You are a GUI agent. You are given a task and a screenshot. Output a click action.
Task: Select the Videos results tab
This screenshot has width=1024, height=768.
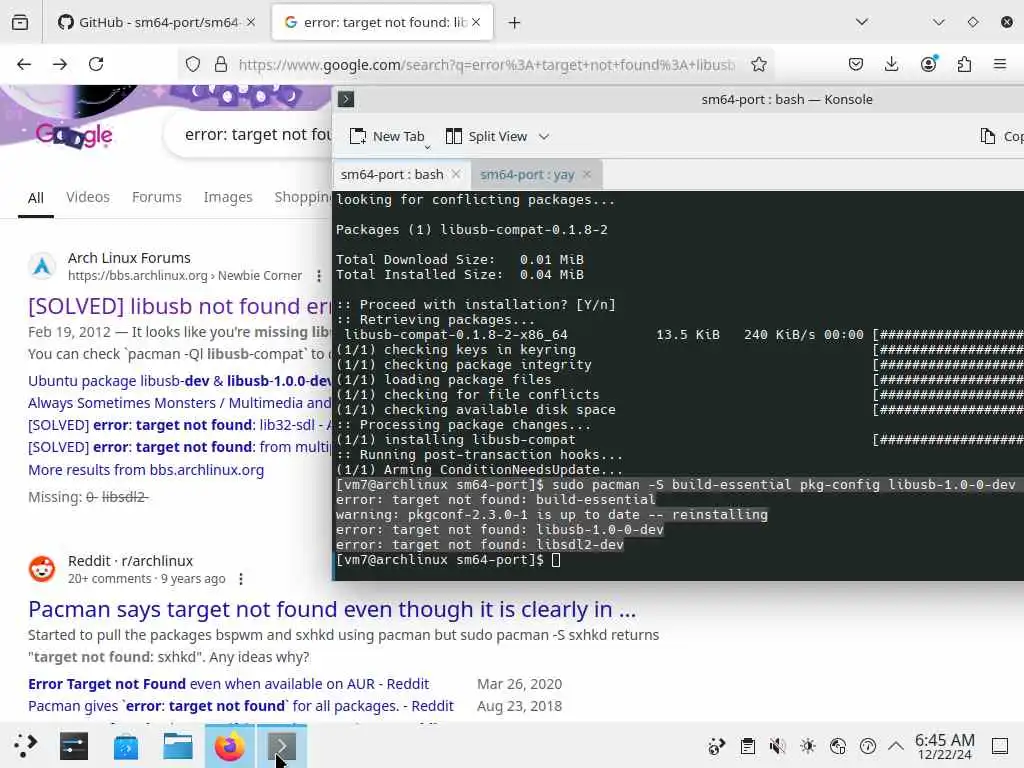click(x=88, y=197)
